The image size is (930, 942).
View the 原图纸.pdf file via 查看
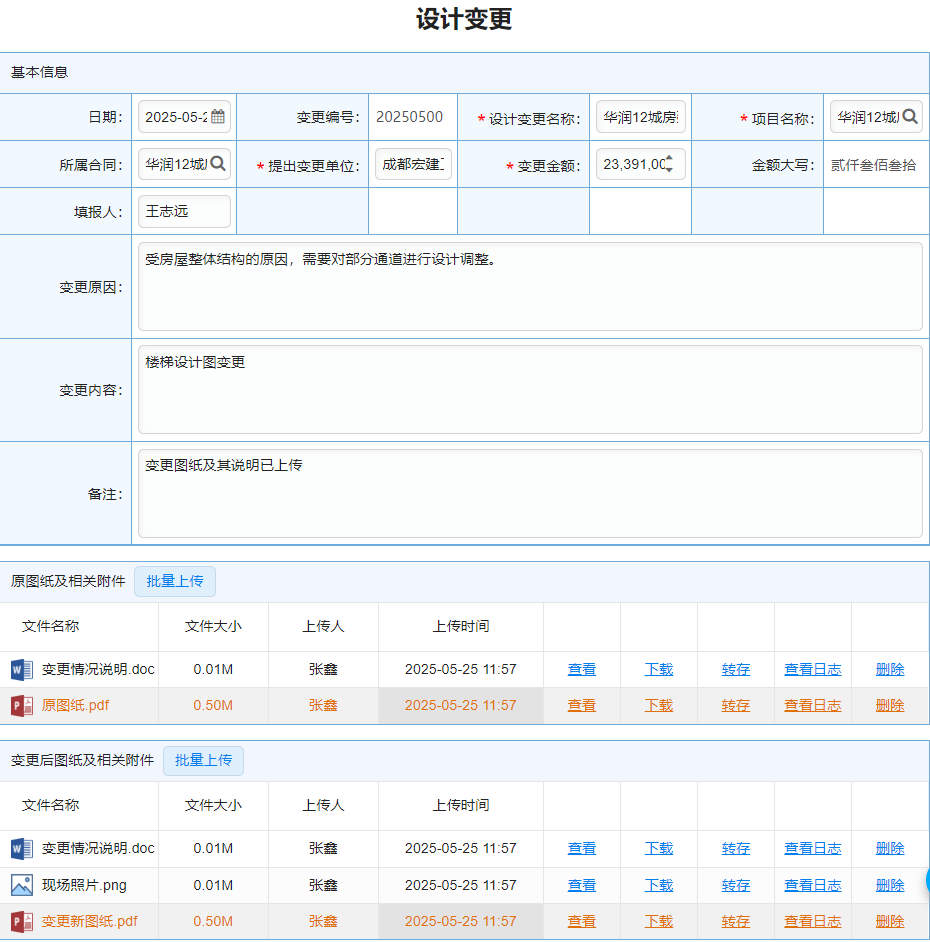point(582,705)
